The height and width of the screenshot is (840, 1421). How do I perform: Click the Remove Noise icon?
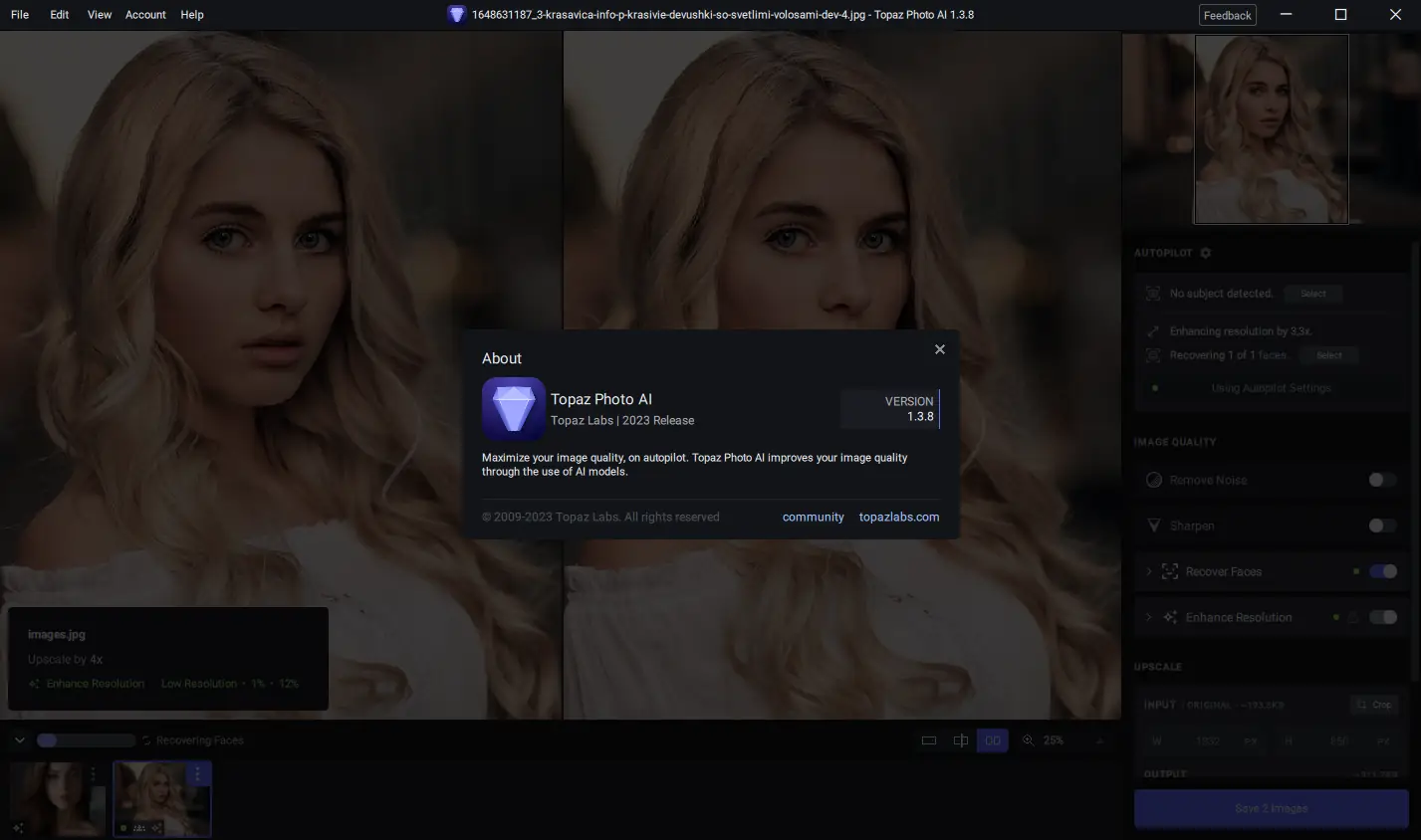(1154, 480)
